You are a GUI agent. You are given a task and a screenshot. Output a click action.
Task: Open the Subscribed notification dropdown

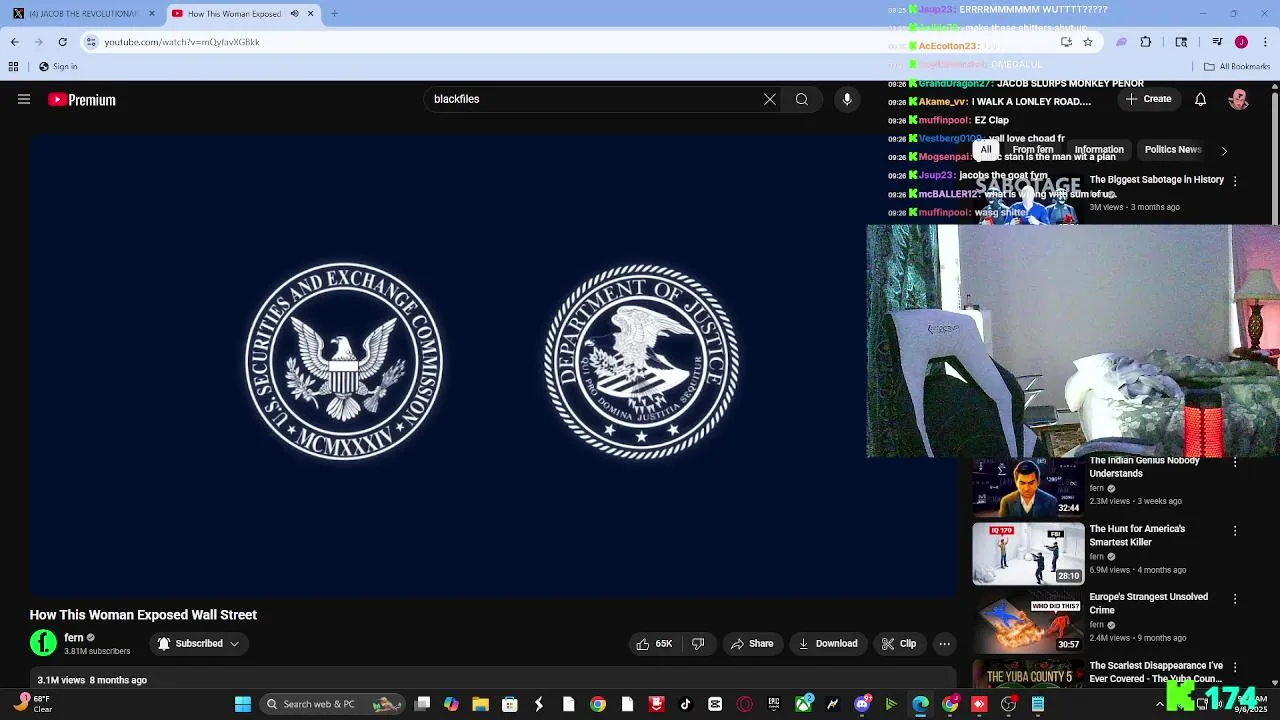pos(199,644)
